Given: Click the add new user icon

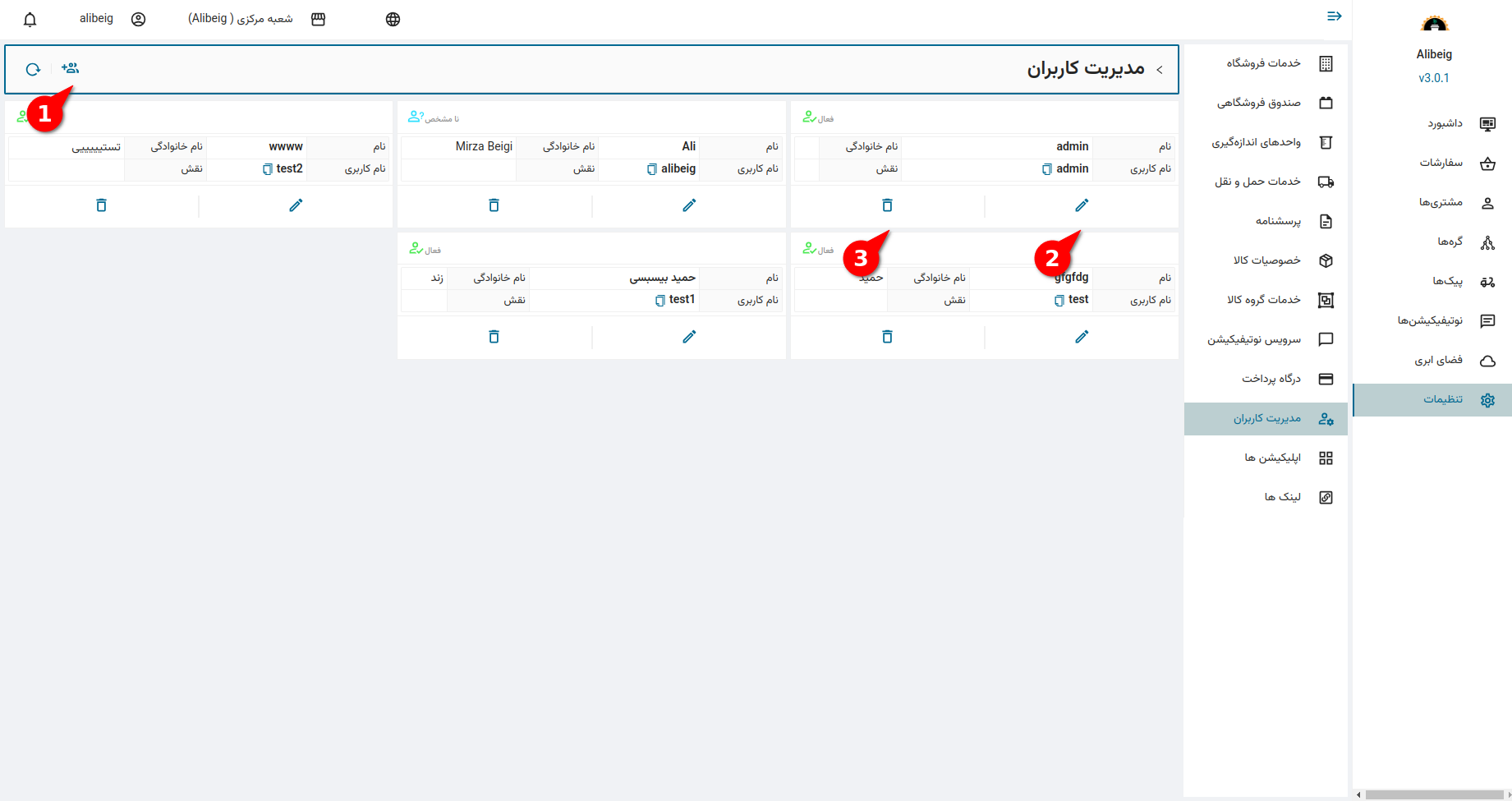Looking at the screenshot, I should (70, 68).
